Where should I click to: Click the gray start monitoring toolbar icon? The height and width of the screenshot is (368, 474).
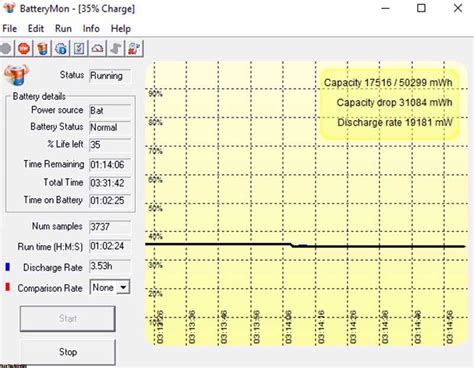pyautogui.click(x=6, y=49)
